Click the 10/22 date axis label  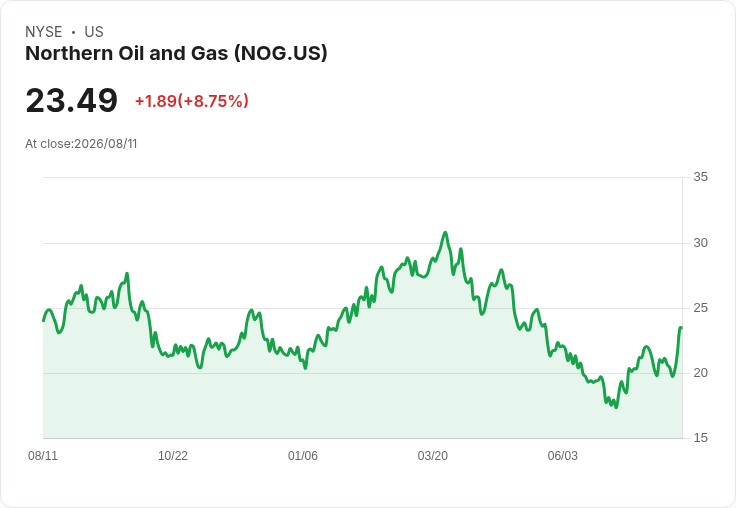[173, 456]
